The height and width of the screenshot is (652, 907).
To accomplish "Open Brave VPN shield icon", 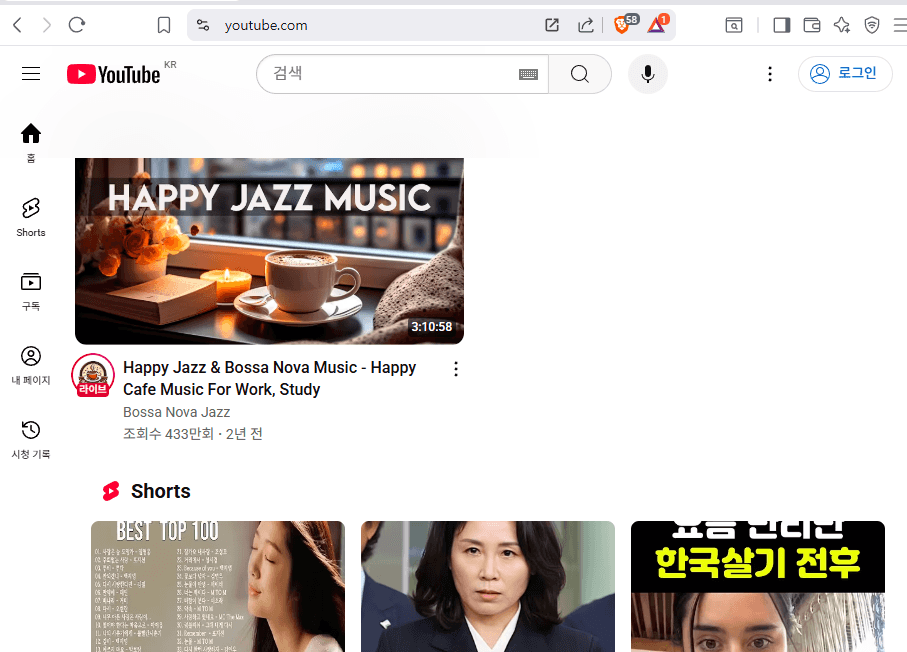I will [872, 25].
